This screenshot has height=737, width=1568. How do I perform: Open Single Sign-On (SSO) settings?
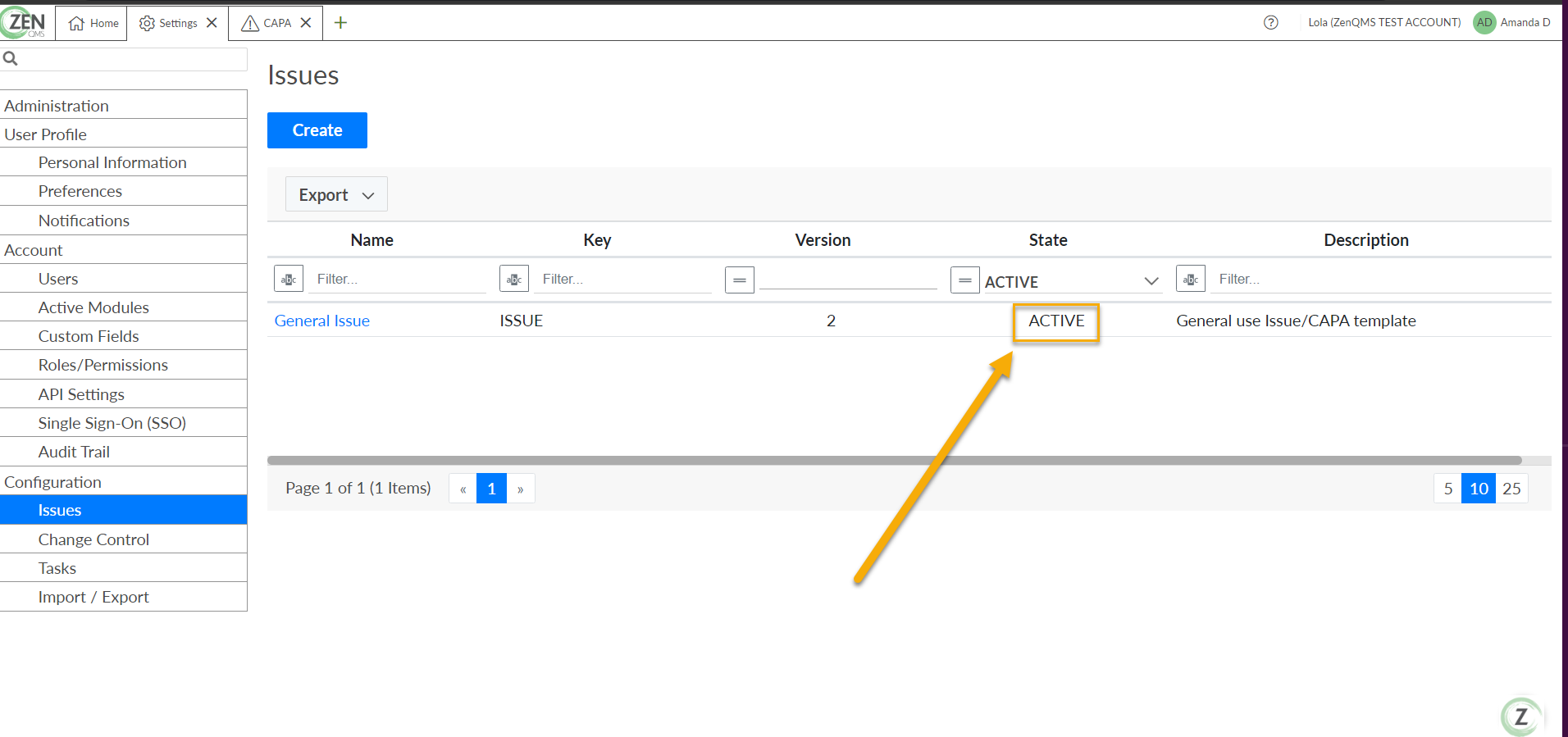tap(123, 423)
